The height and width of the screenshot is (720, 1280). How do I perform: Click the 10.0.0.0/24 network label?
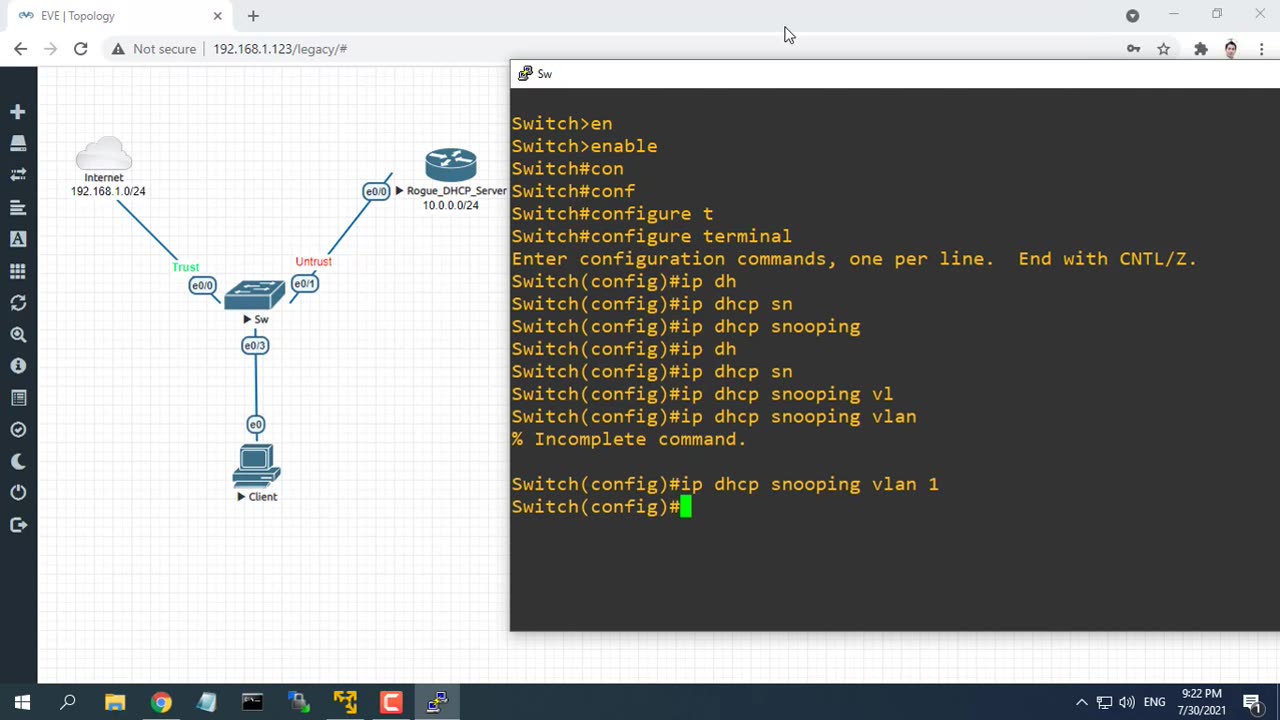450,205
